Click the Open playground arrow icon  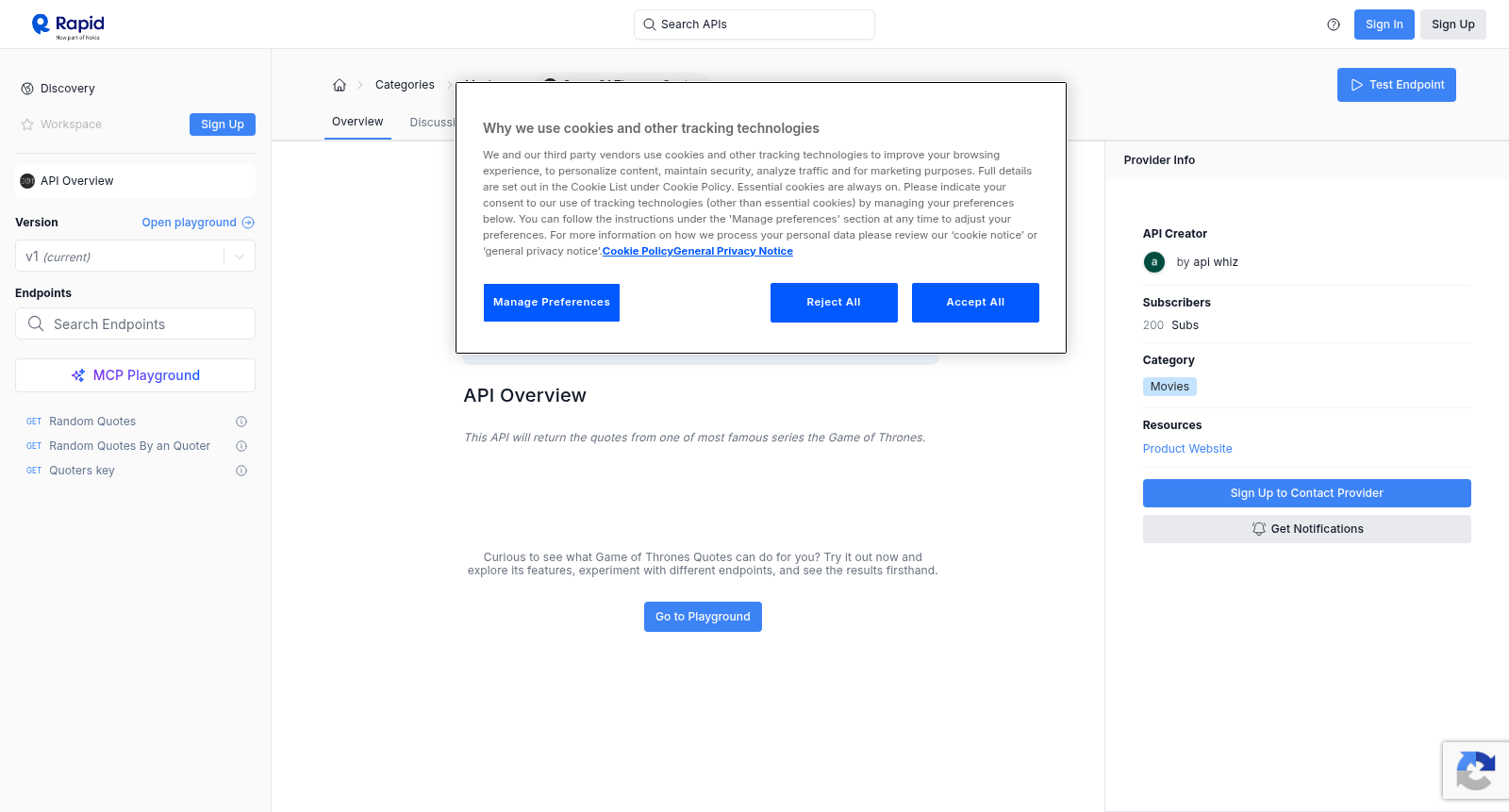pyautogui.click(x=248, y=223)
